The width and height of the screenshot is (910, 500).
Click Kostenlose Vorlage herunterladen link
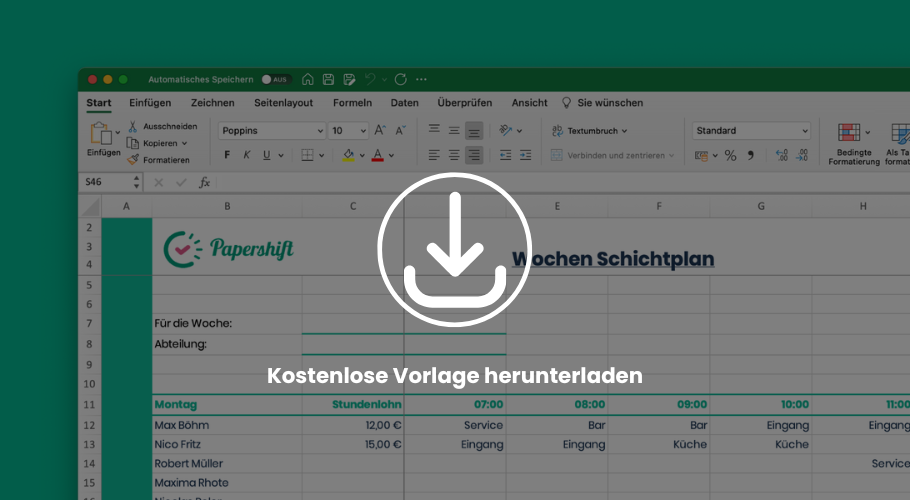(x=455, y=376)
